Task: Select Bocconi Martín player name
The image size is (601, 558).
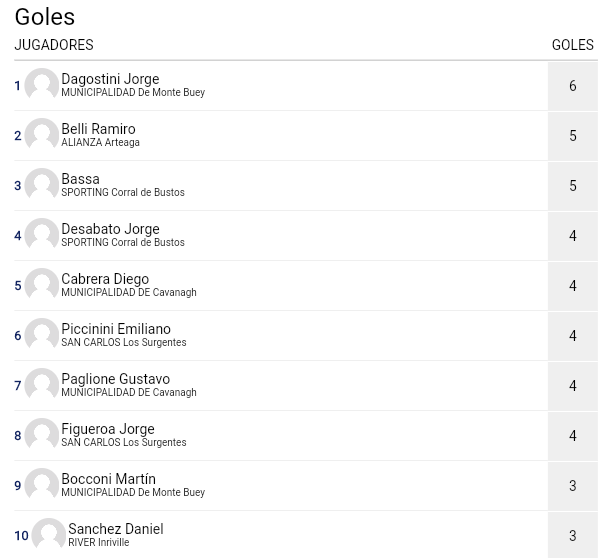Action: (108, 479)
